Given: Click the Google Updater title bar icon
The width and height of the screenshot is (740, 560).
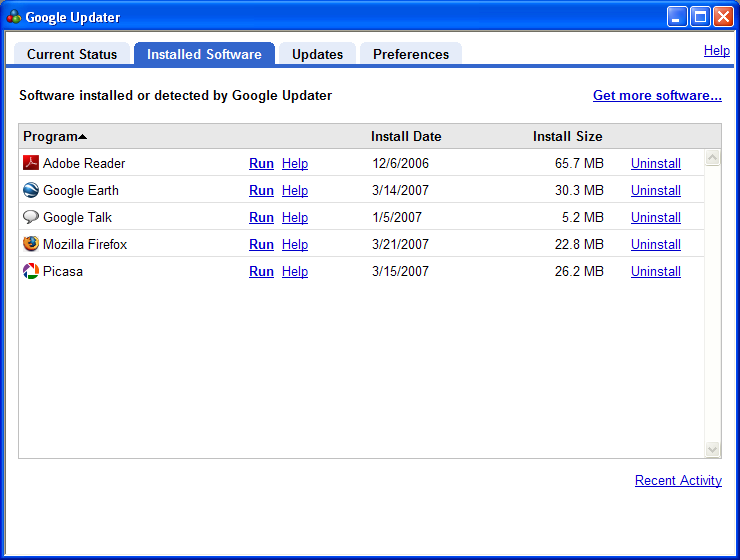Looking at the screenshot, I should (14, 17).
